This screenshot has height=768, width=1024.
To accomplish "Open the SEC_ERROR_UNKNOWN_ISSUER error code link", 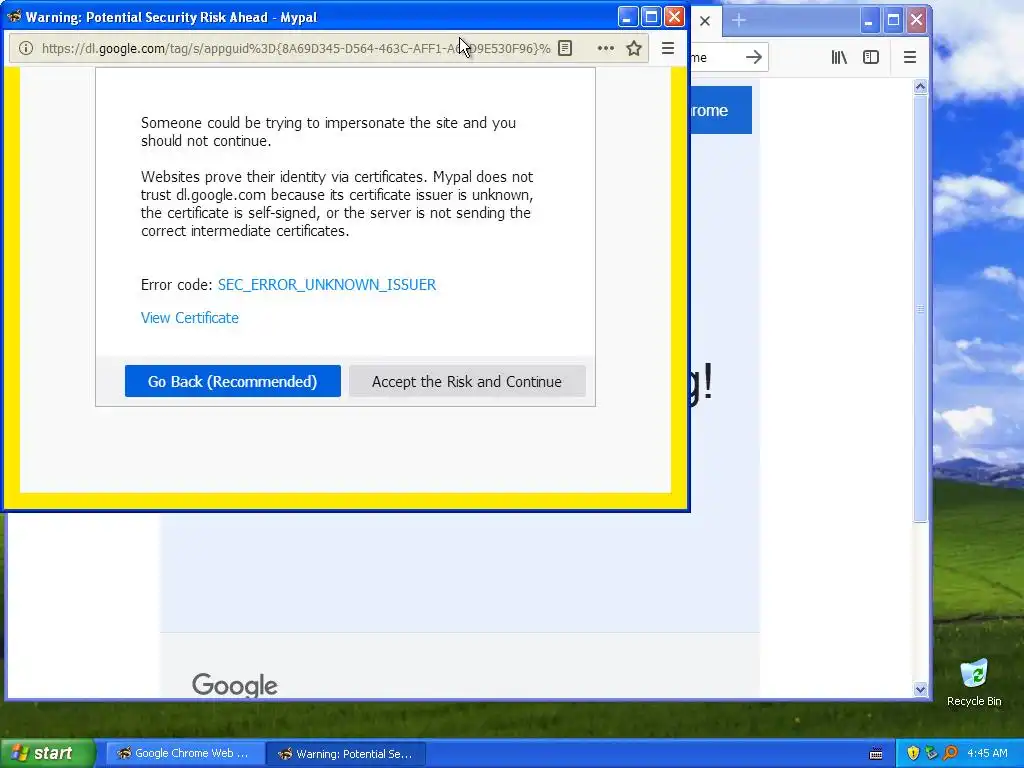I will point(327,285).
